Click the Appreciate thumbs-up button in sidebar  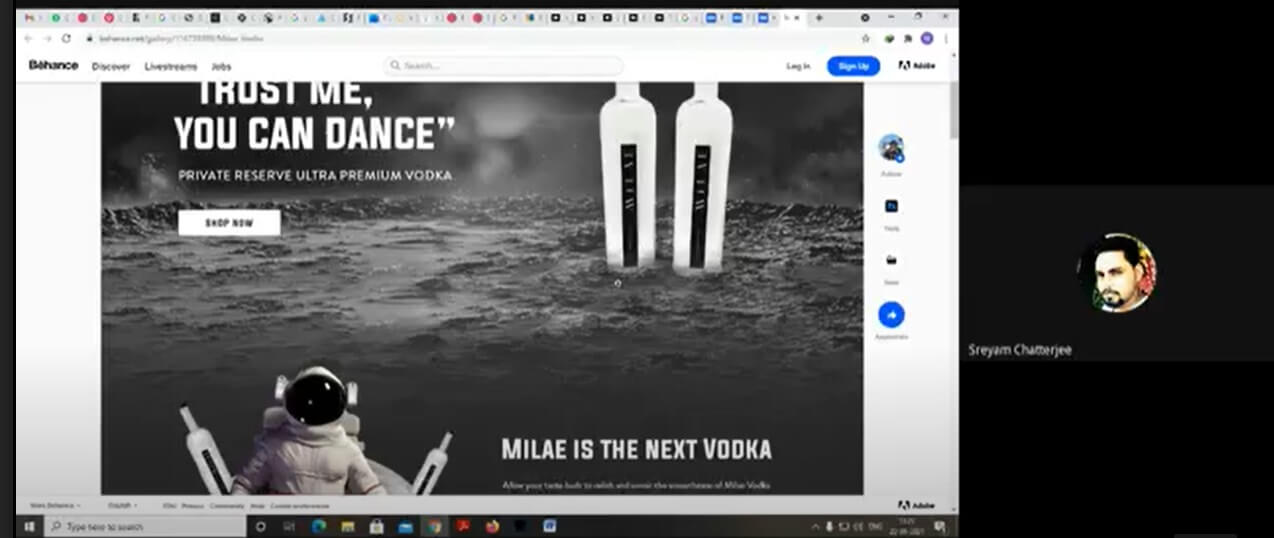890,316
